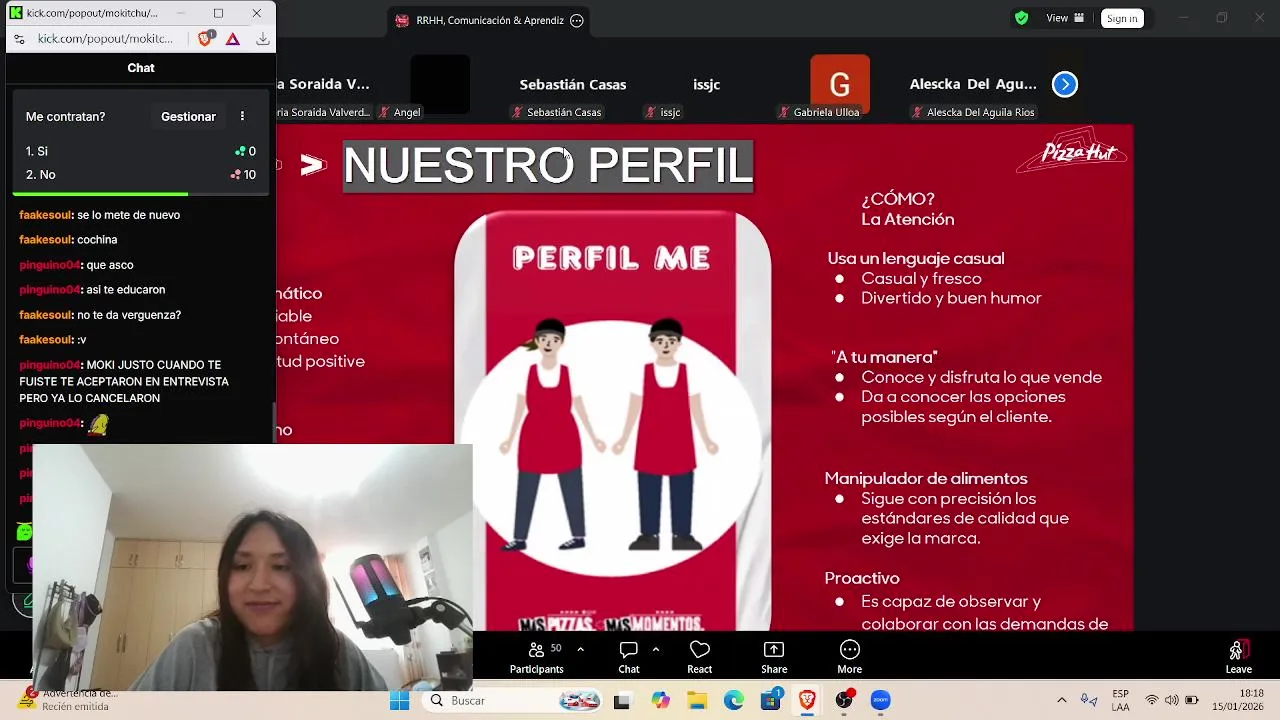
Task: Select the RRHH, Comunicación & Aprendiz tab
Action: point(490,20)
